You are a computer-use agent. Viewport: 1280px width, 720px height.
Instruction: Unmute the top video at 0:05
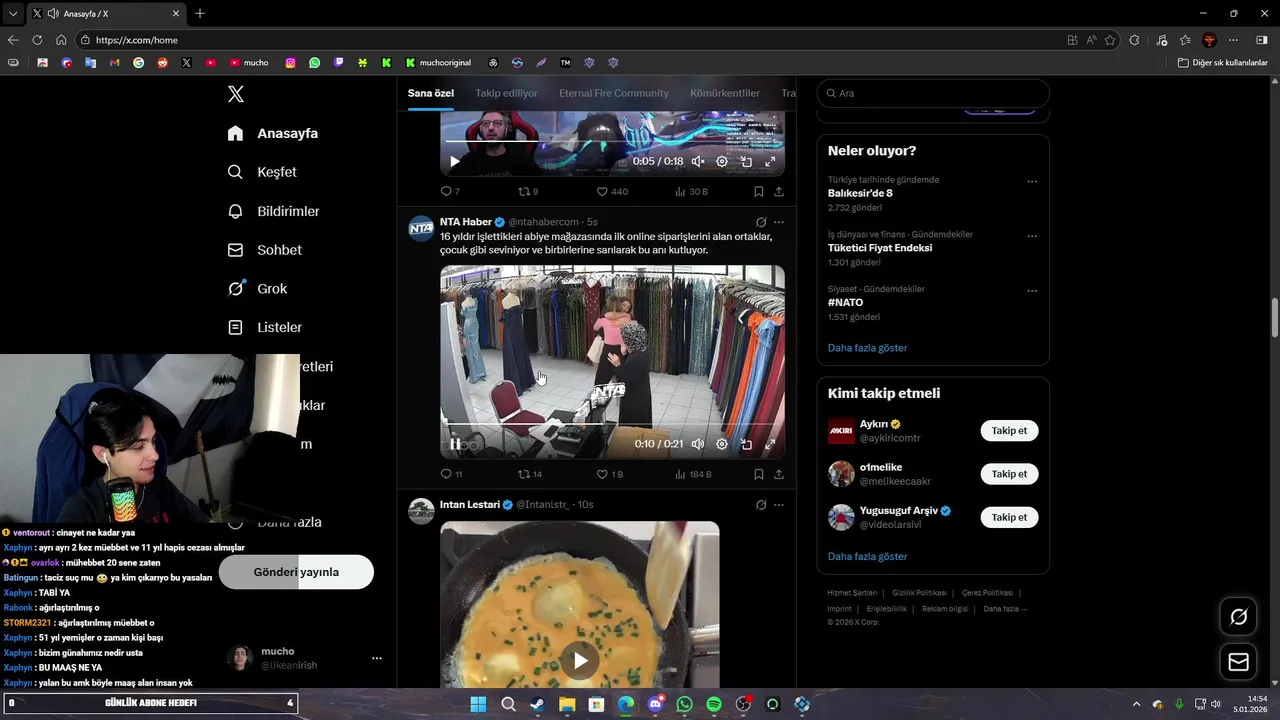point(698,161)
